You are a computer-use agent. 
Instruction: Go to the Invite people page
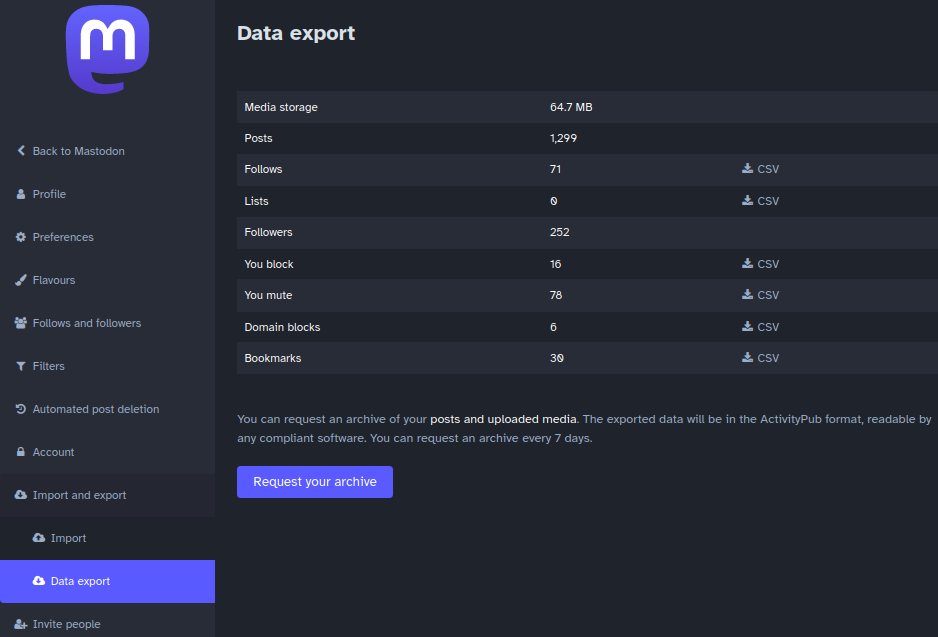[x=66, y=624]
